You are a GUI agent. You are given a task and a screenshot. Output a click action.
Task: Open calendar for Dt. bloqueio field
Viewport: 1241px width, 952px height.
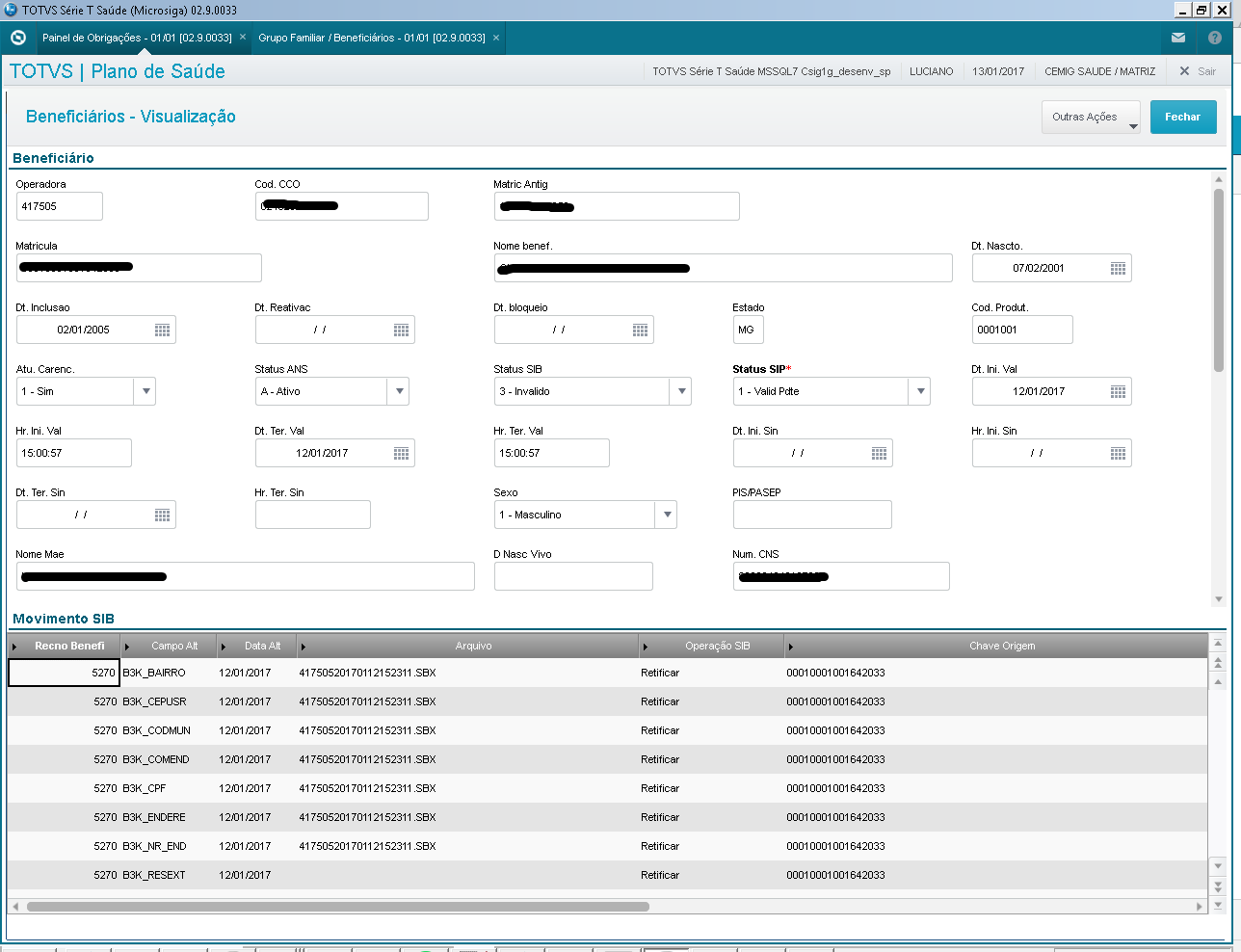pos(640,330)
